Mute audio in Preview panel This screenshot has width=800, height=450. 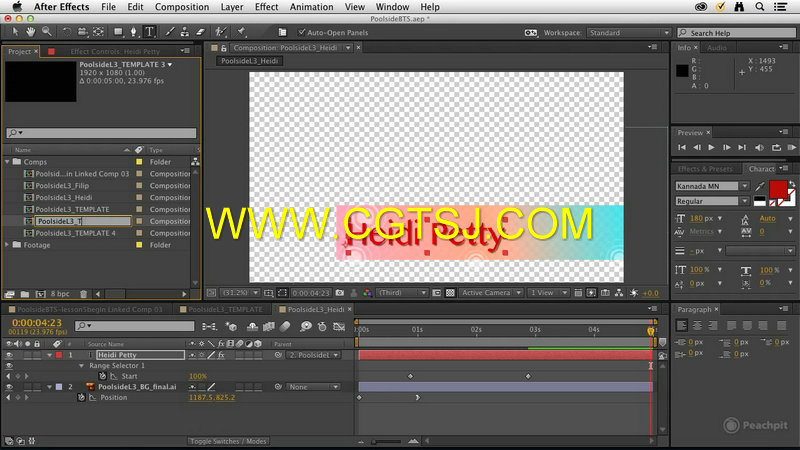[759, 147]
